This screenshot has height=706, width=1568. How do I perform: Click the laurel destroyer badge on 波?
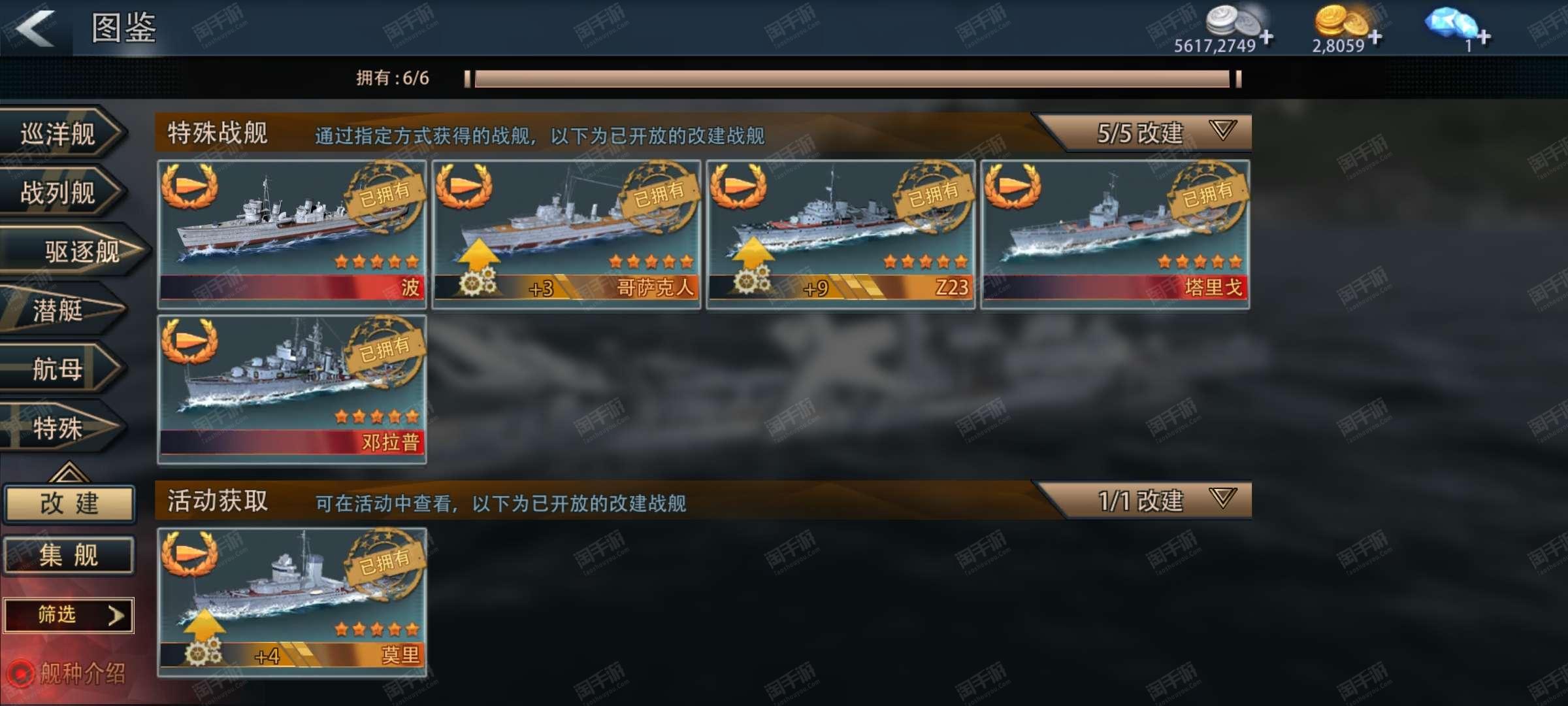[x=189, y=185]
